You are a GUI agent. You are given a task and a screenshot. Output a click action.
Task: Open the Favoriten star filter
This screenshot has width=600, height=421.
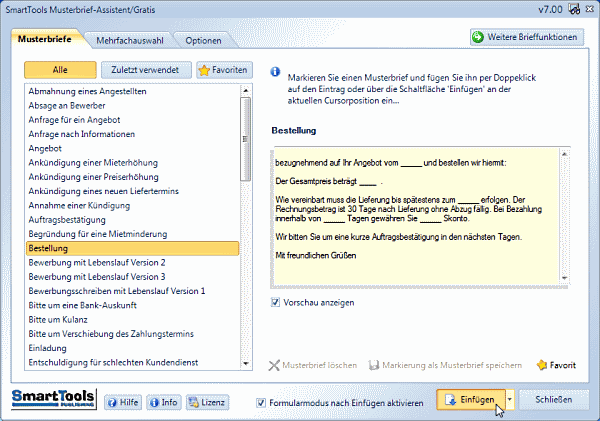pyautogui.click(x=224, y=70)
